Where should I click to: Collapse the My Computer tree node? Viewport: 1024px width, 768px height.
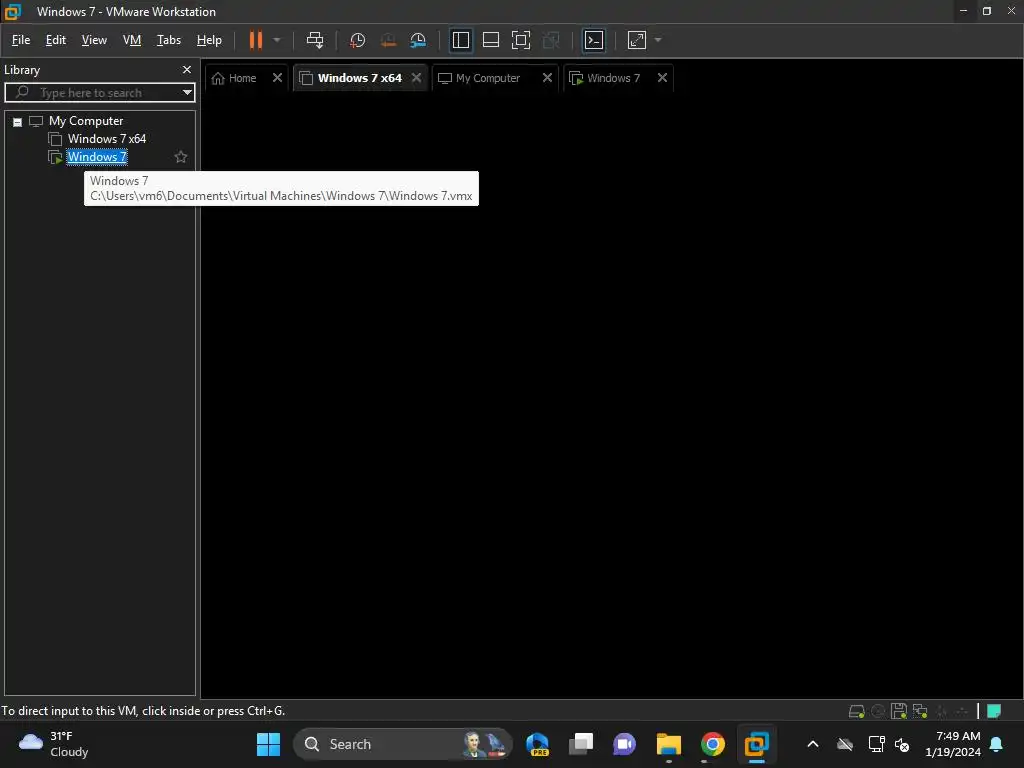coord(18,122)
